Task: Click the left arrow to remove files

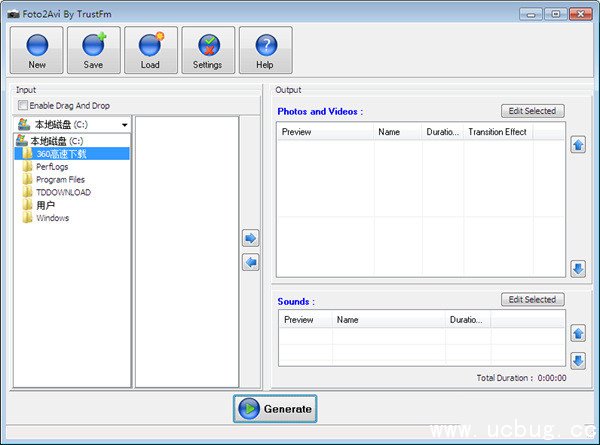Action: click(x=251, y=262)
